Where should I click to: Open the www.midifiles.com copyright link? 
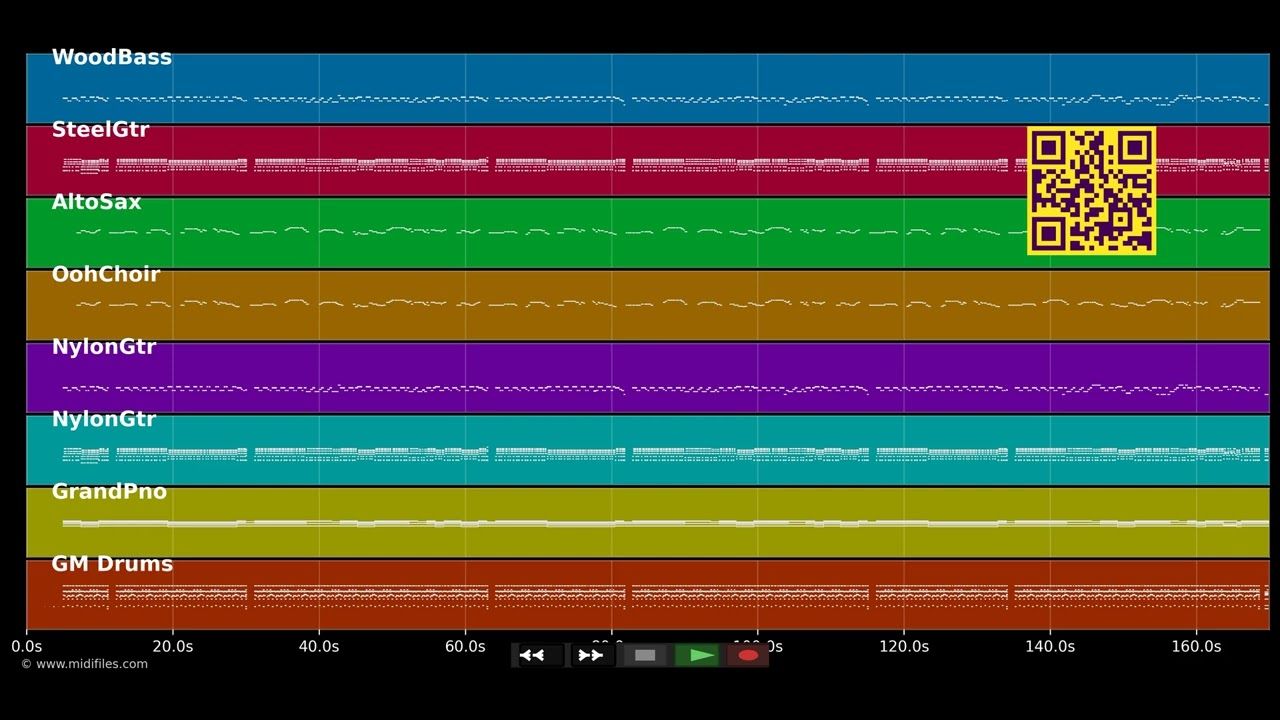click(x=84, y=664)
